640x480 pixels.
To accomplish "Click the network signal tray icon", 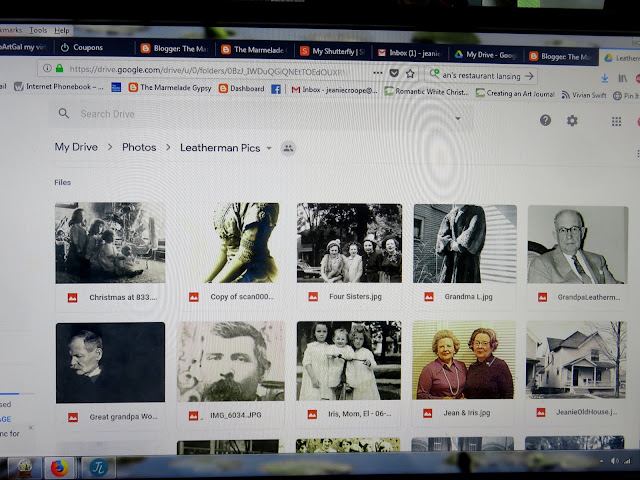I will [627, 461].
